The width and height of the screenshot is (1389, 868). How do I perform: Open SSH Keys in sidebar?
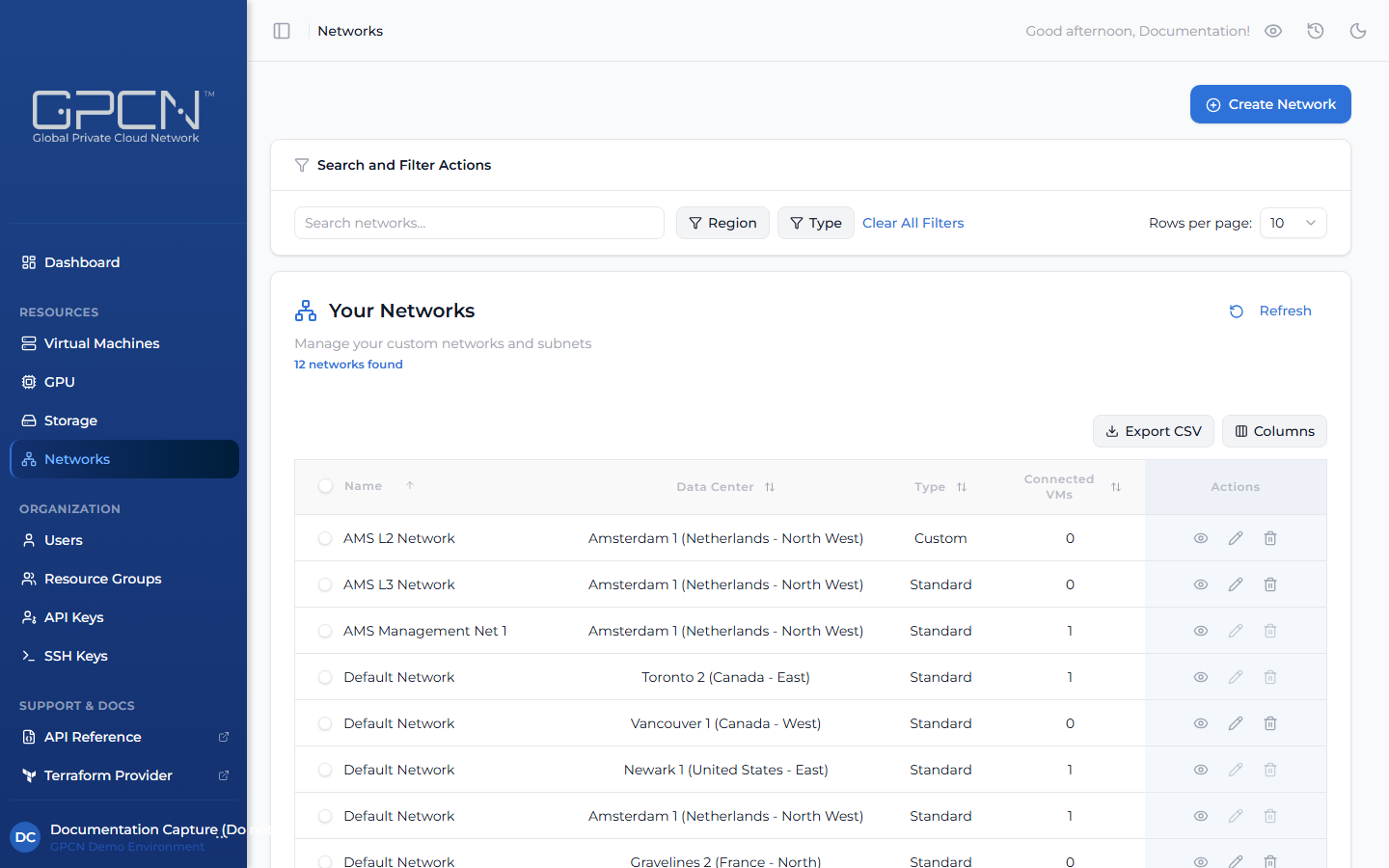coord(124,656)
